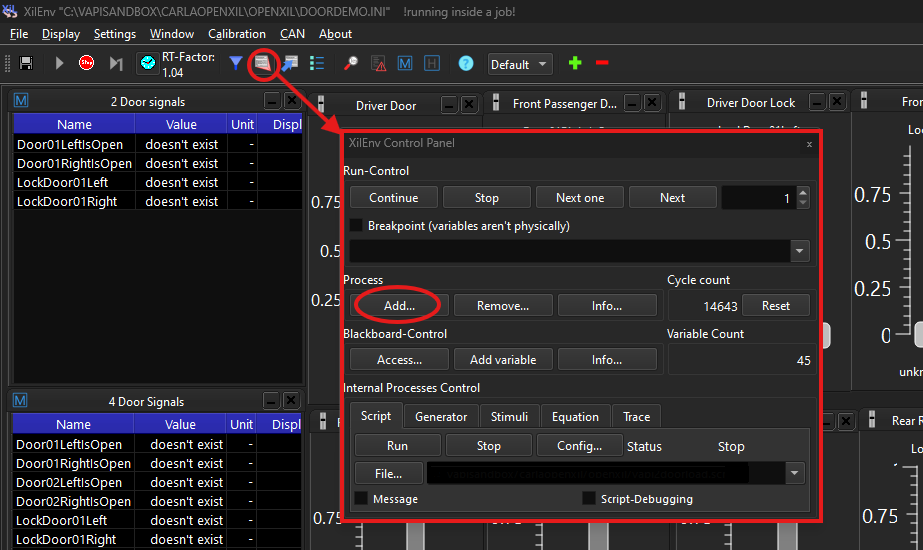Viewport: 923px width, 550px height.
Task: Open the Default layout dropdown
Action: (x=519, y=64)
